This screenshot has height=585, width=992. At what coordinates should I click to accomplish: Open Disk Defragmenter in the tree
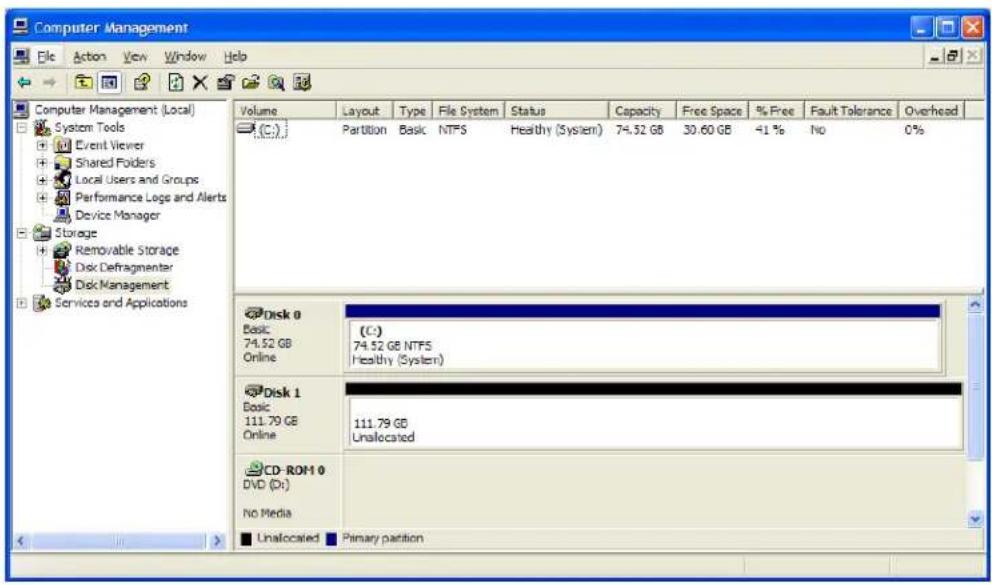123,267
